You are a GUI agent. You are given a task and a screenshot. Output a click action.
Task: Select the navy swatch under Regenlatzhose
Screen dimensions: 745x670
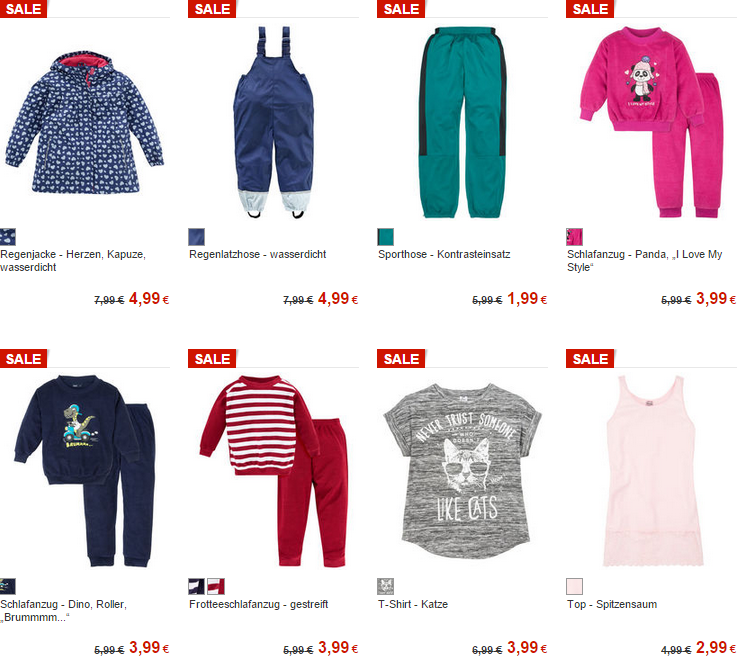pyautogui.click(x=197, y=237)
